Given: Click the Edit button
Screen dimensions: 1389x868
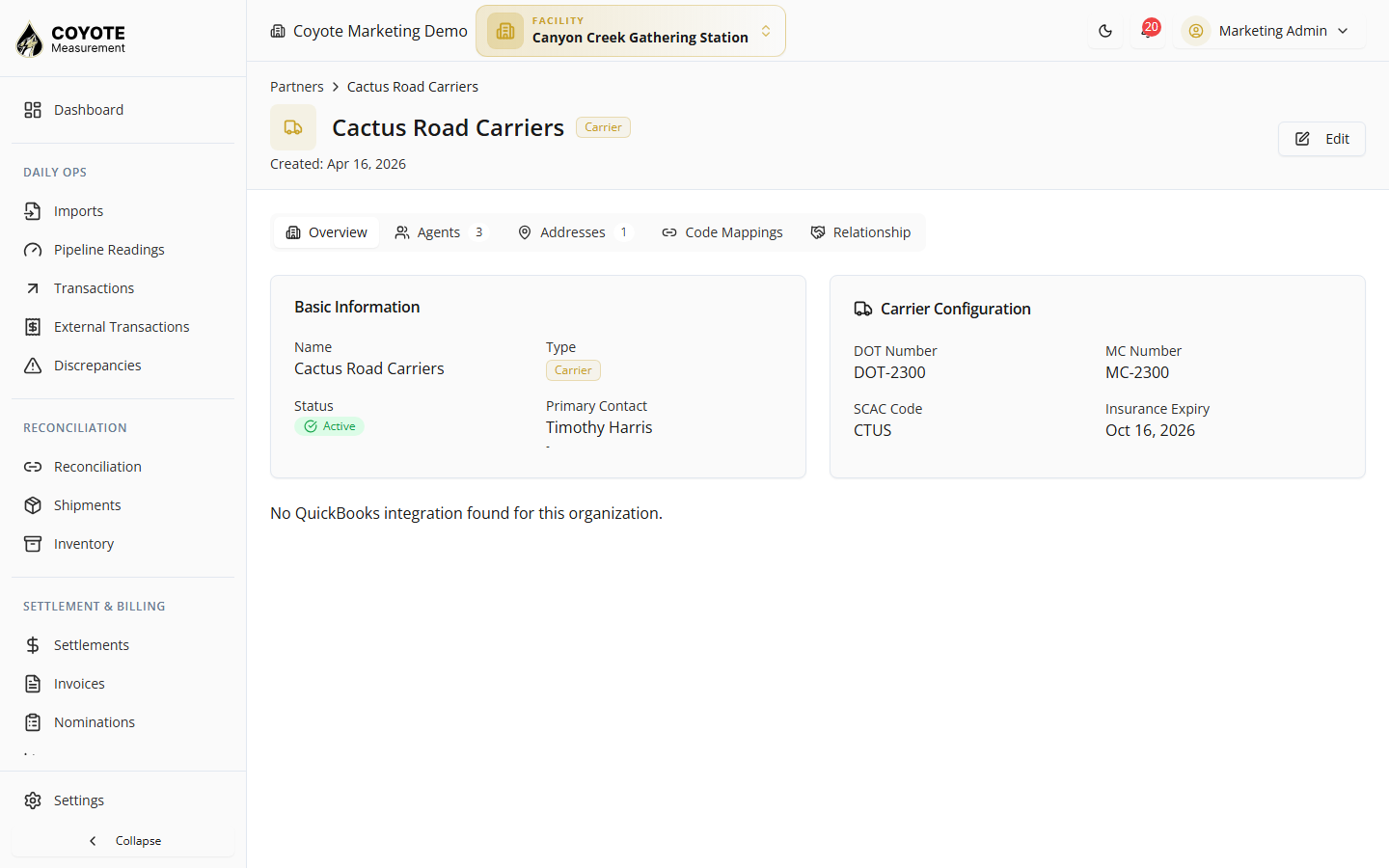Looking at the screenshot, I should click(x=1321, y=139).
